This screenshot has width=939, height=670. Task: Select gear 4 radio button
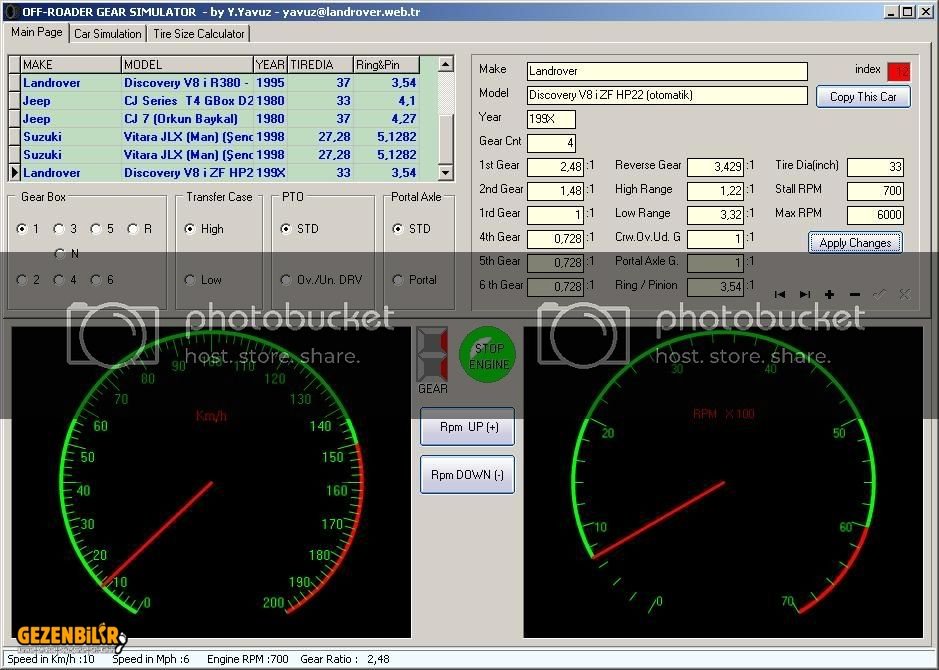pos(59,280)
